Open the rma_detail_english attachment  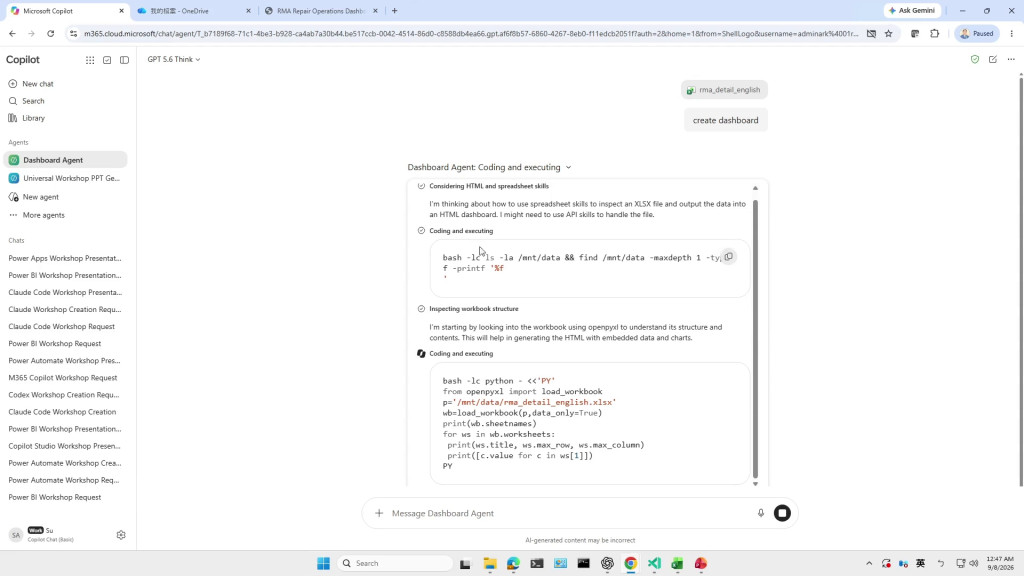click(724, 90)
